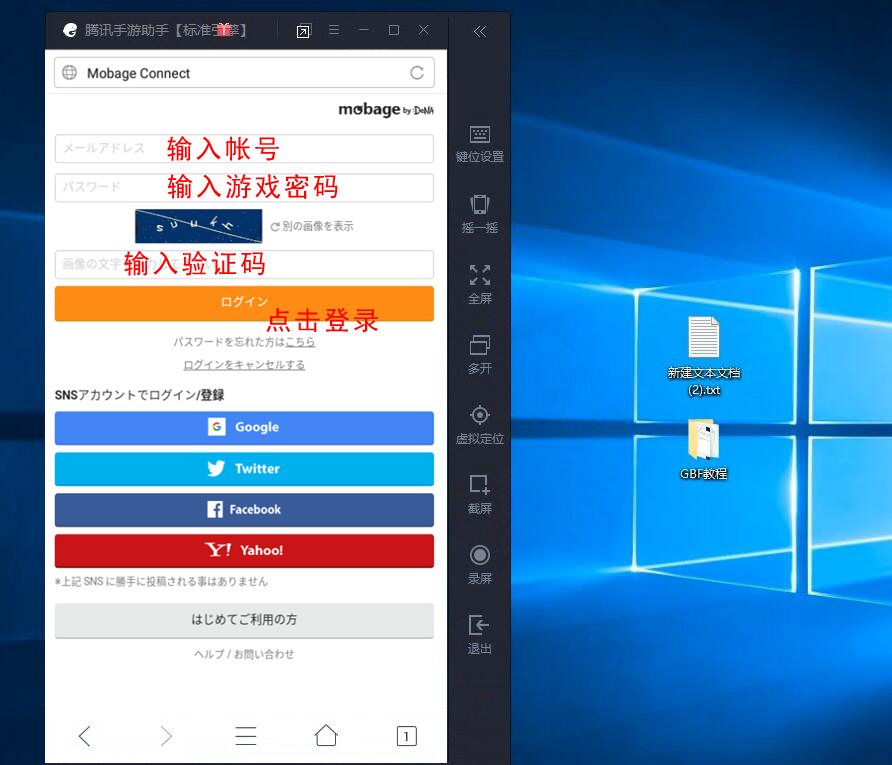This screenshot has width=892, height=765.
Task: Refresh captcha via 別の画像を表示
Action: [x=311, y=227]
